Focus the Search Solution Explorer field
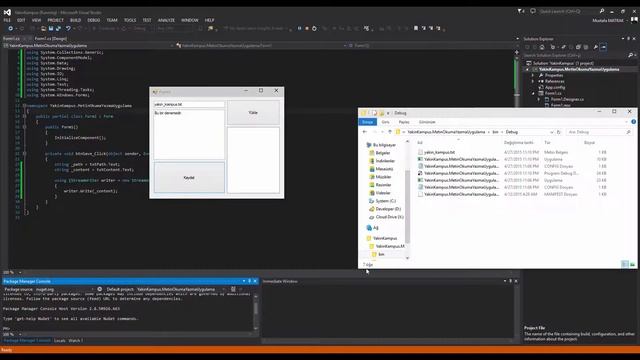 [576, 55]
